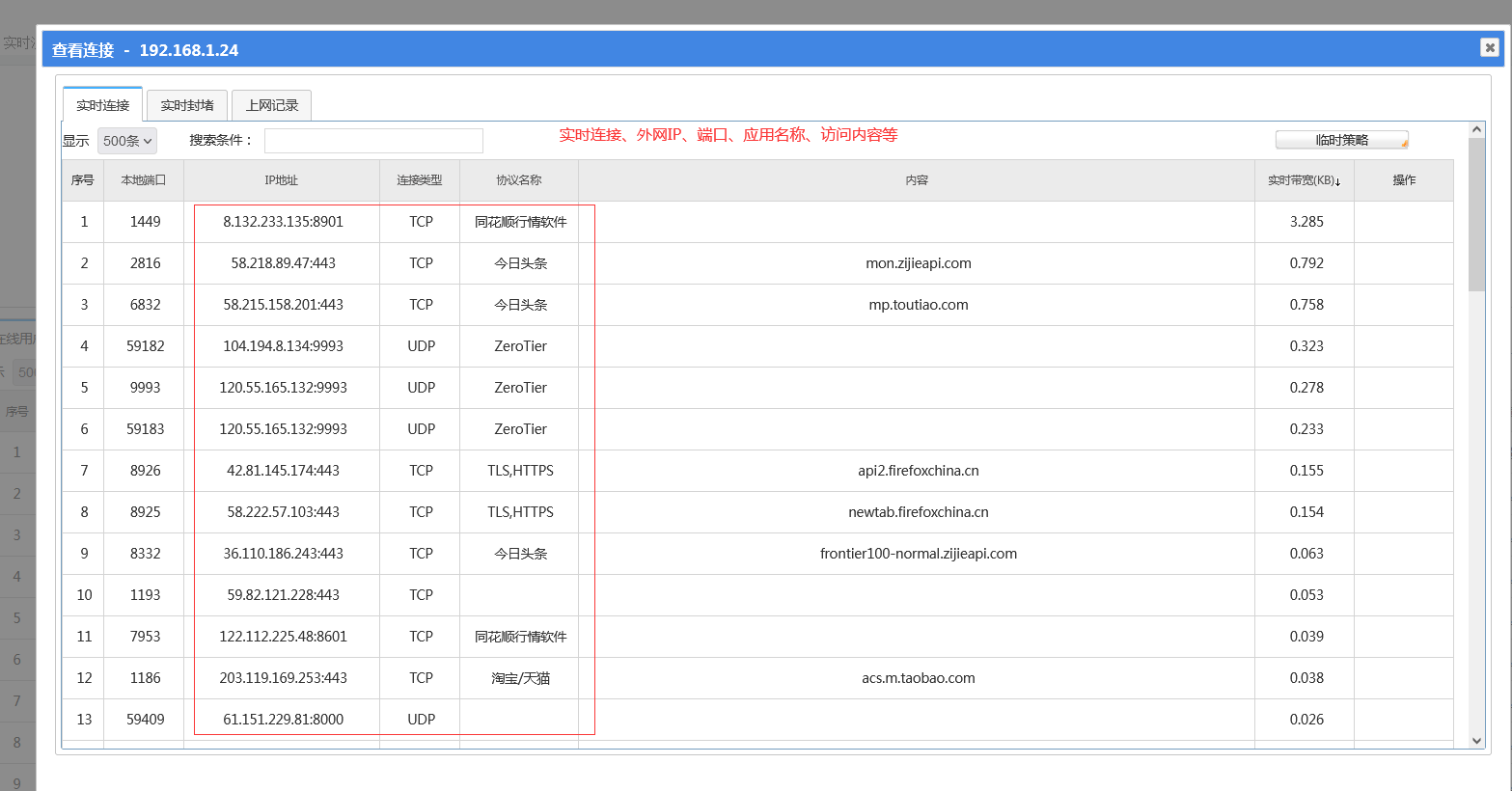Click the api2.firefoxchina.cn entry
The image size is (1512, 791).
point(918,471)
